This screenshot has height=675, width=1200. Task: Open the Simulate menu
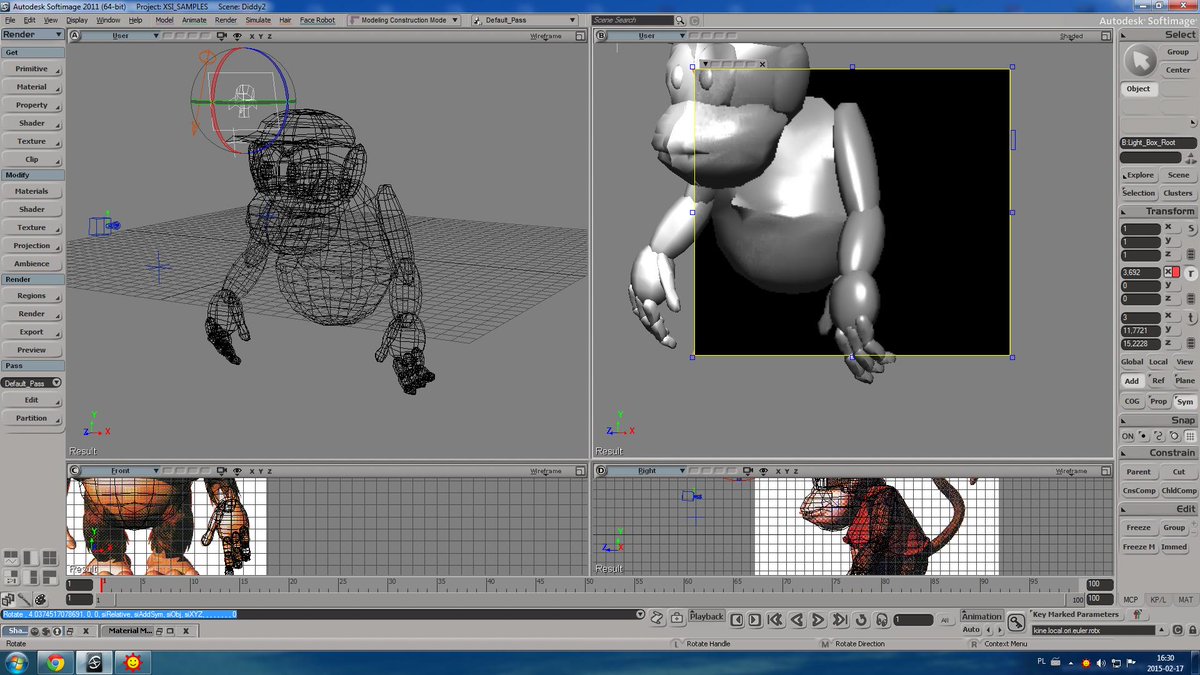(258, 20)
